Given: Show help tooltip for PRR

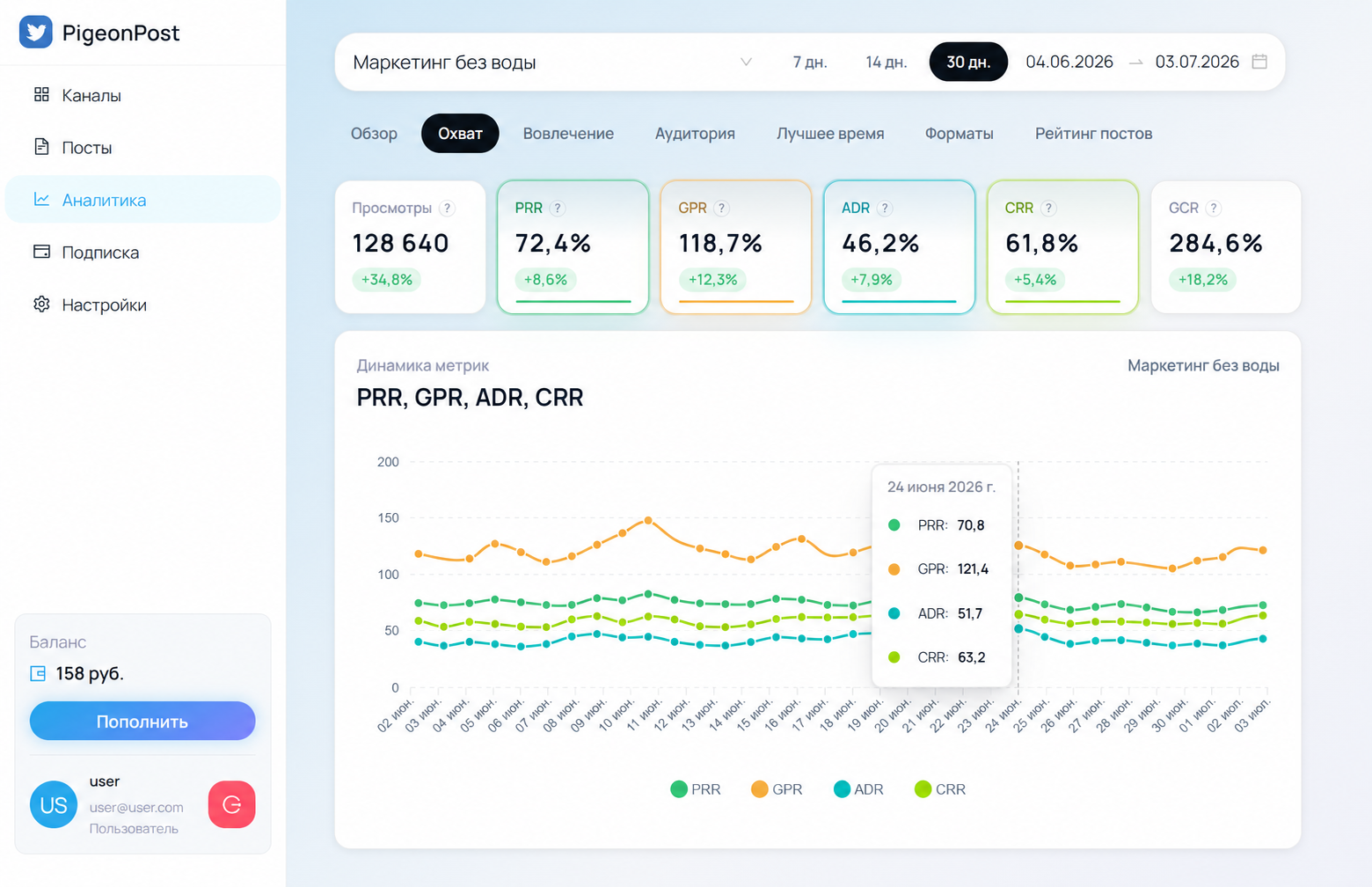Looking at the screenshot, I should 558,209.
